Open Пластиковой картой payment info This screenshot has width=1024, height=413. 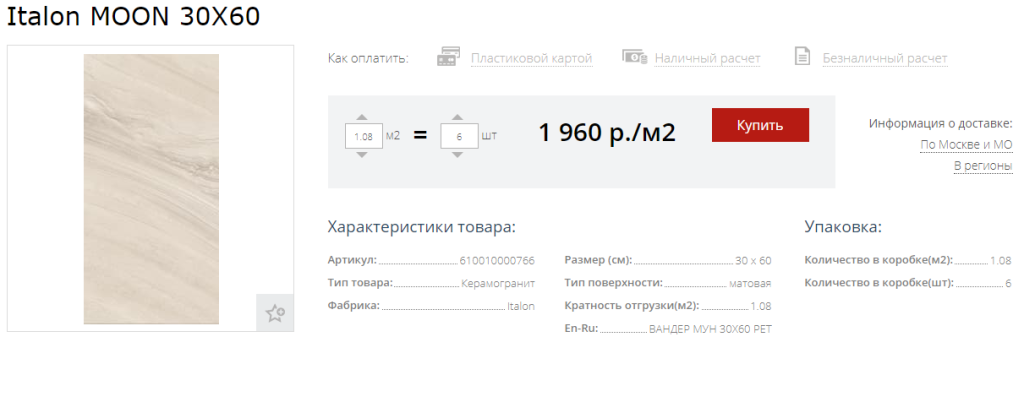click(532, 59)
